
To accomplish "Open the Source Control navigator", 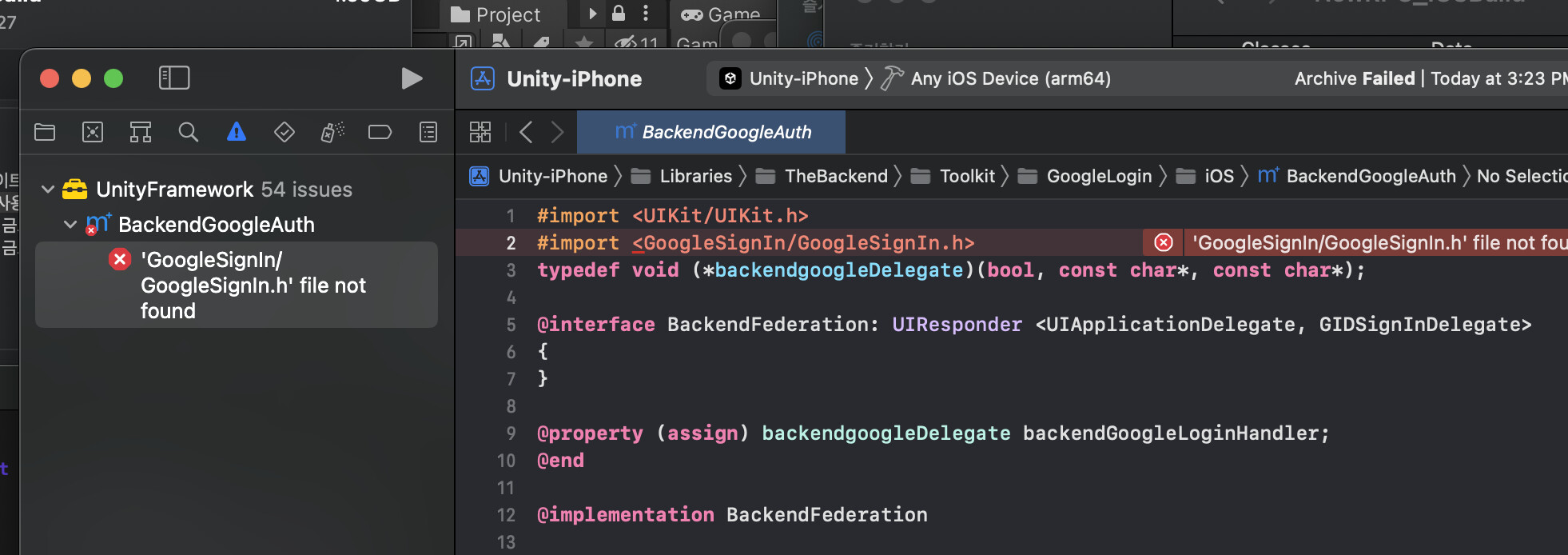I will (x=93, y=132).
